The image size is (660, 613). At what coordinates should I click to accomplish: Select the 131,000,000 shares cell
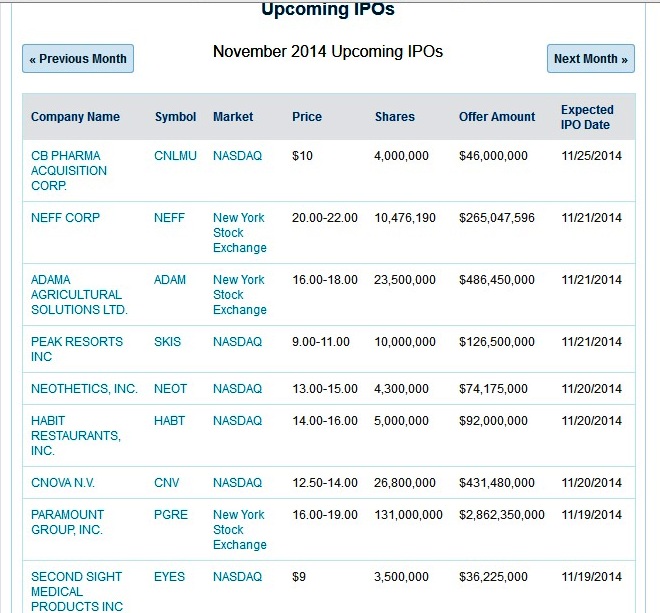pyautogui.click(x=408, y=514)
